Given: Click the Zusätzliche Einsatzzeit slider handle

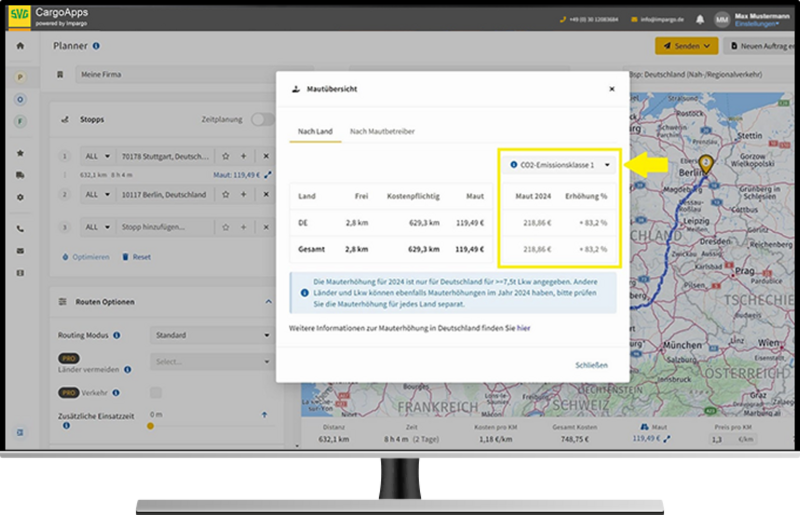Looking at the screenshot, I should pyautogui.click(x=150, y=426).
